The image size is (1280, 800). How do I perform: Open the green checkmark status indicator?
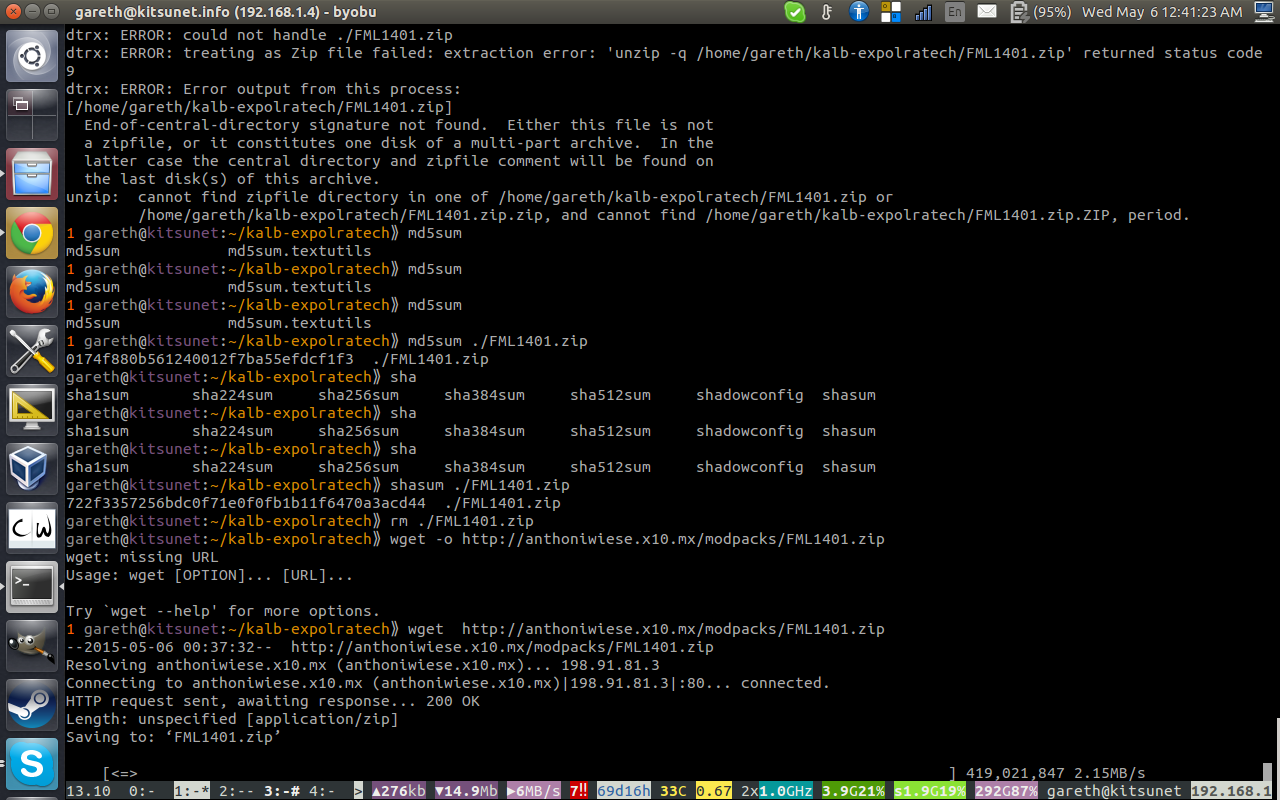[x=795, y=12]
